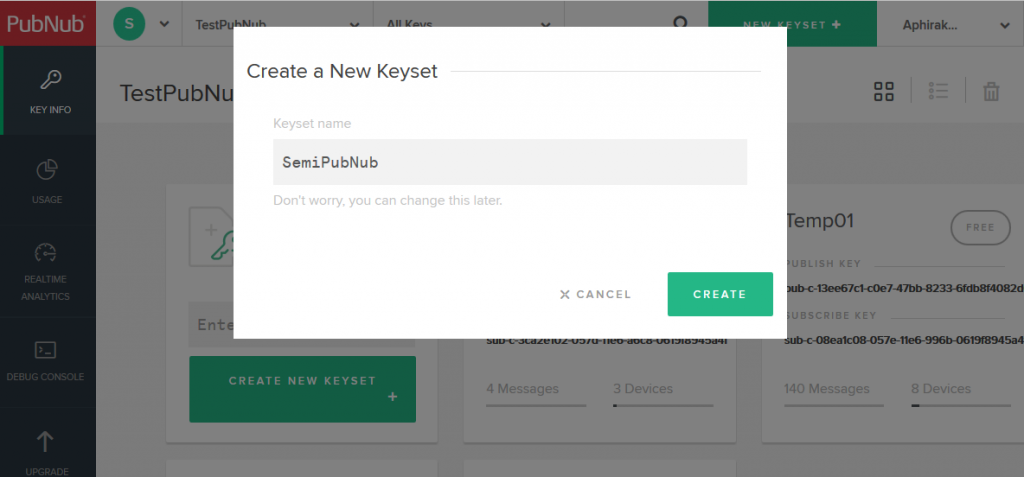Screen dimensions: 1024x477
Task: Click the search magnifier icon
Action: tap(680, 23)
